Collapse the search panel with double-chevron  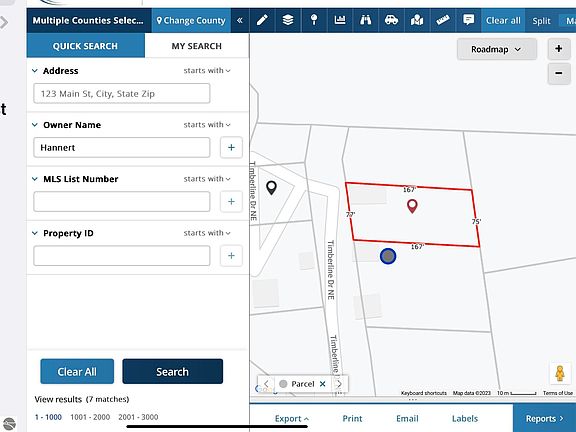pos(240,20)
